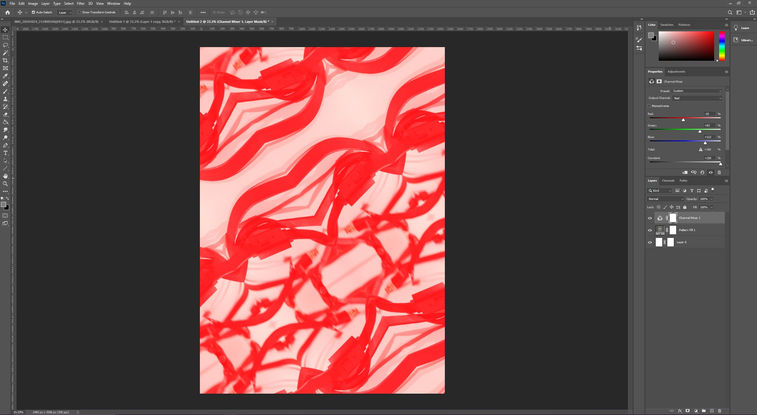Image resolution: width=757 pixels, height=415 pixels.
Task: Go to the Home screen icon
Action: pos(7,13)
